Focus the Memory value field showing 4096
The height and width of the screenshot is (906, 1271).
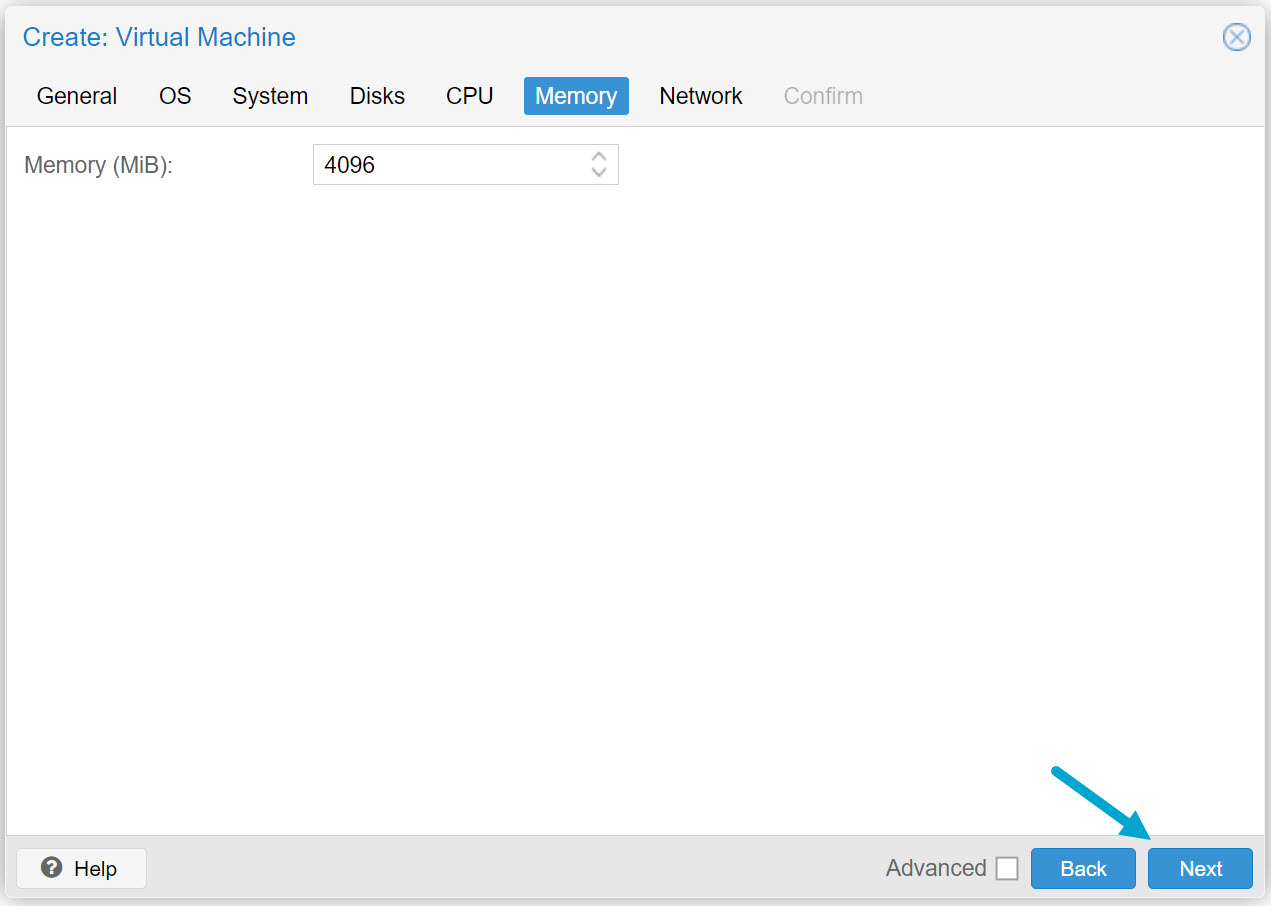(450, 165)
